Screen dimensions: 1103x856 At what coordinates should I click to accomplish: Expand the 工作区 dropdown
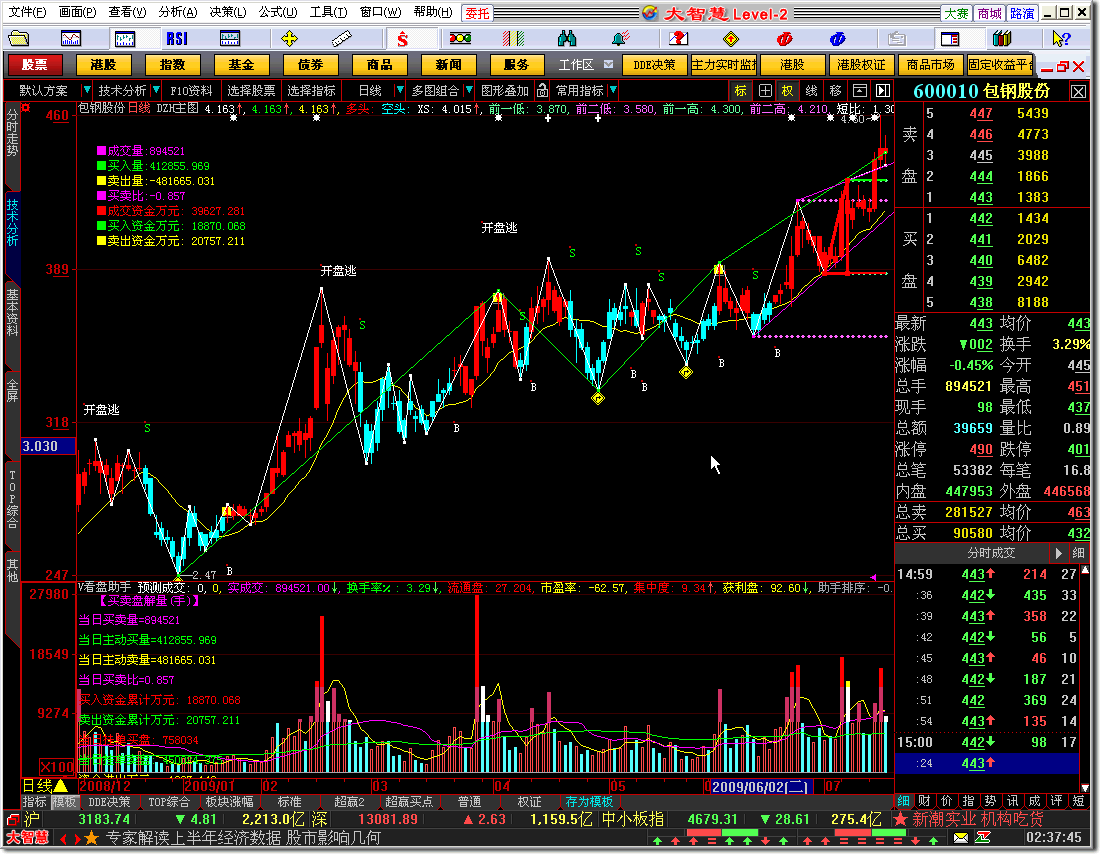pyautogui.click(x=608, y=65)
